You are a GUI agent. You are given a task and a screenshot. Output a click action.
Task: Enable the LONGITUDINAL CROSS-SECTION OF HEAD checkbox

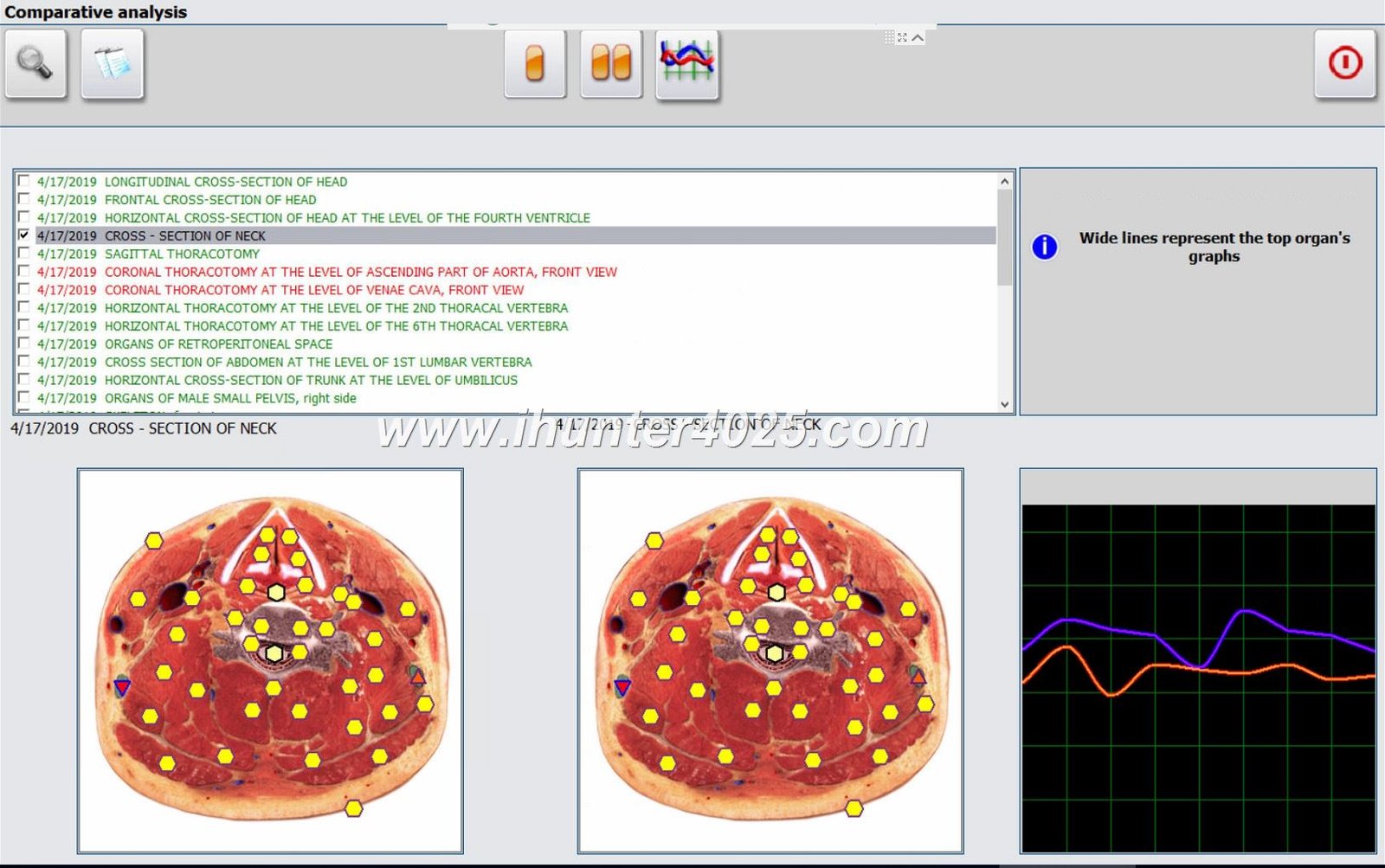click(x=24, y=182)
